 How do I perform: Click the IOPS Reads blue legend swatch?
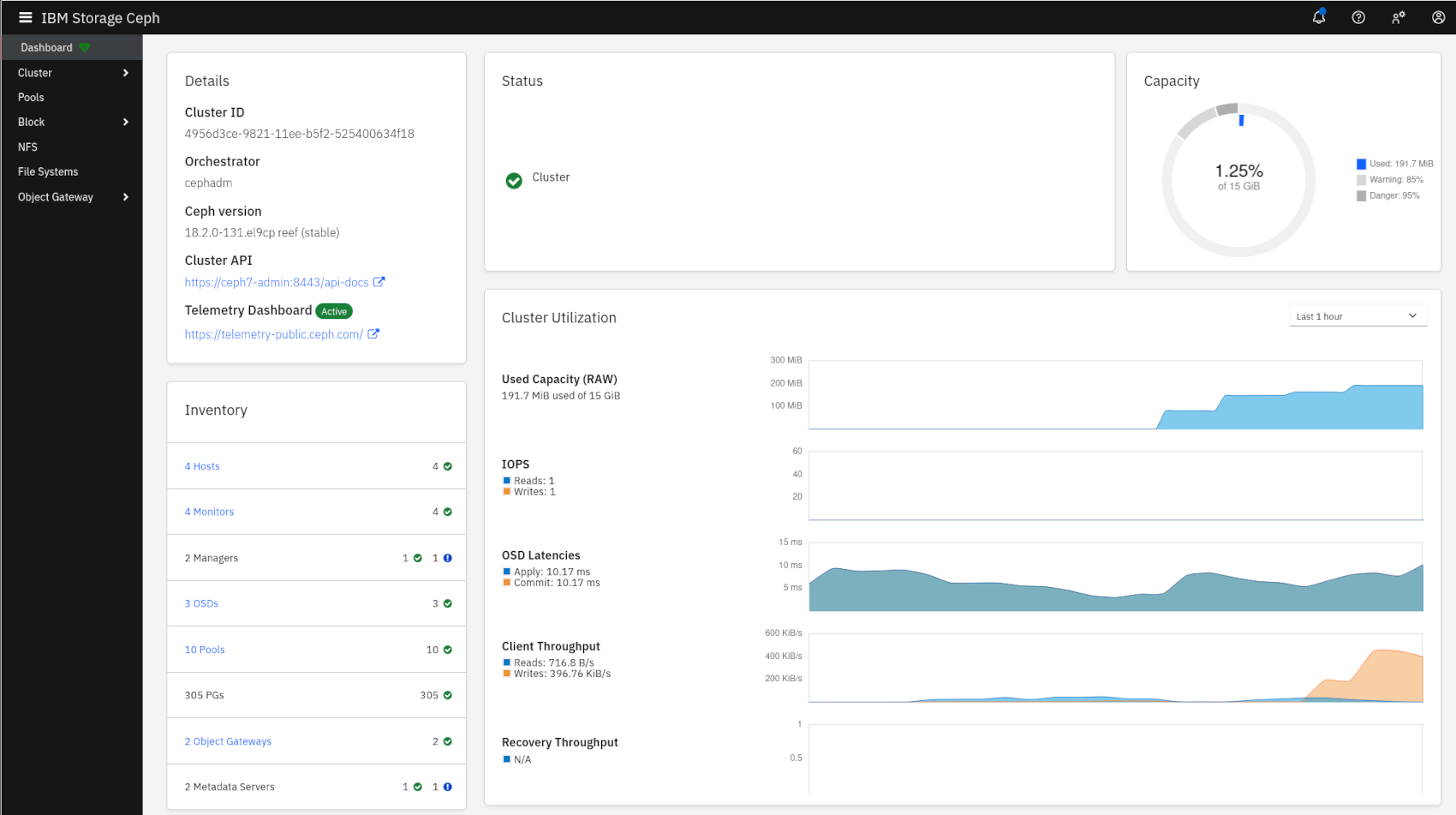pyautogui.click(x=506, y=481)
